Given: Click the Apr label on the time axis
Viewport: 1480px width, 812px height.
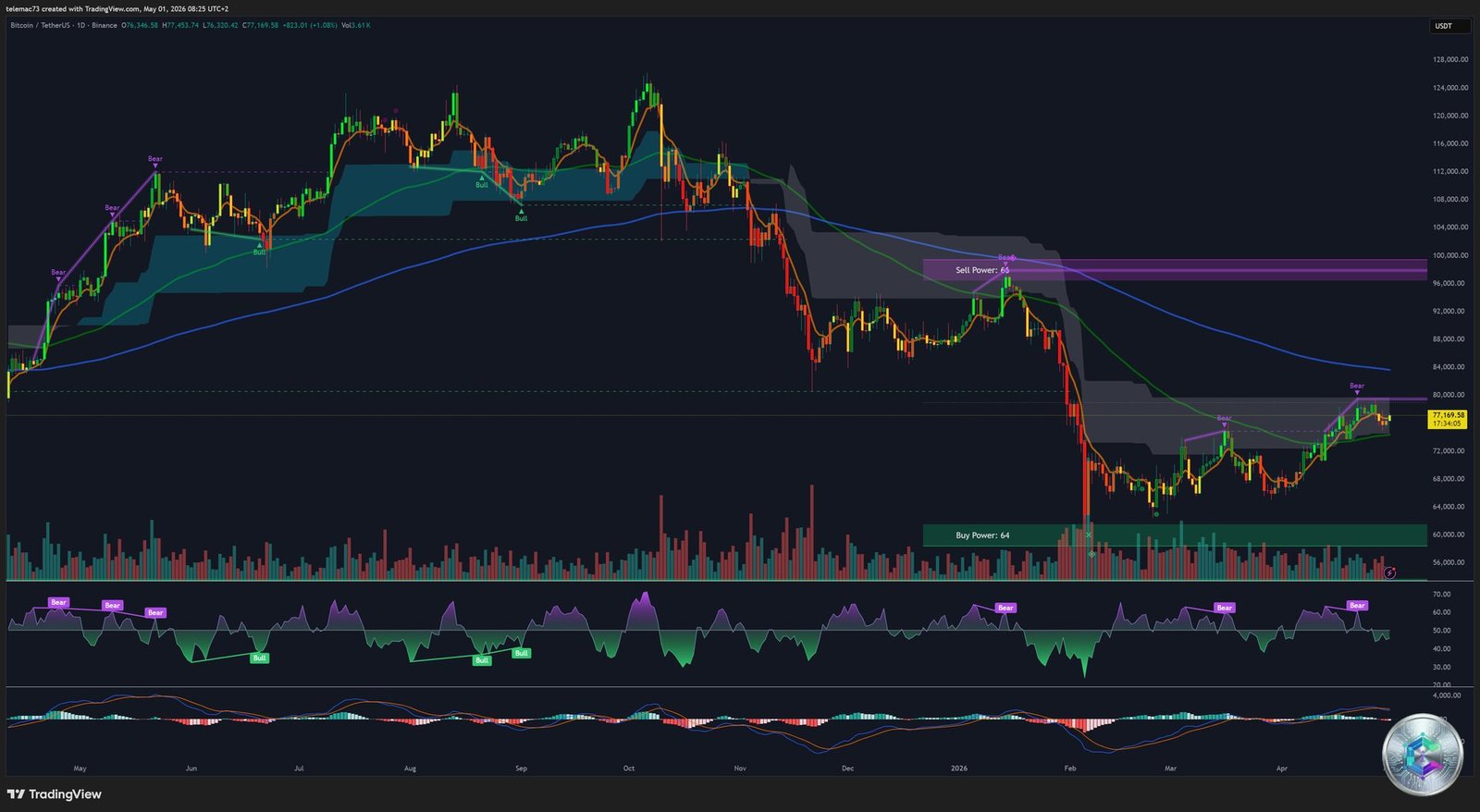Looking at the screenshot, I should [x=1282, y=769].
